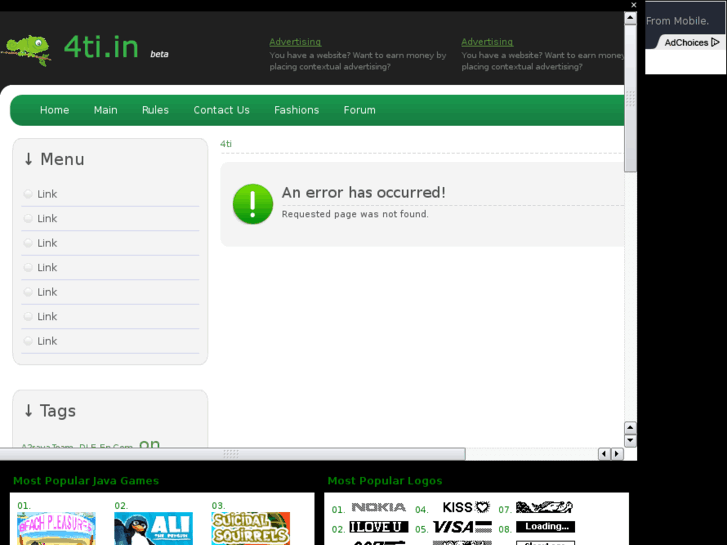The height and width of the screenshot is (545, 727).
Task: Go to the Main page tab
Action: tap(105, 110)
